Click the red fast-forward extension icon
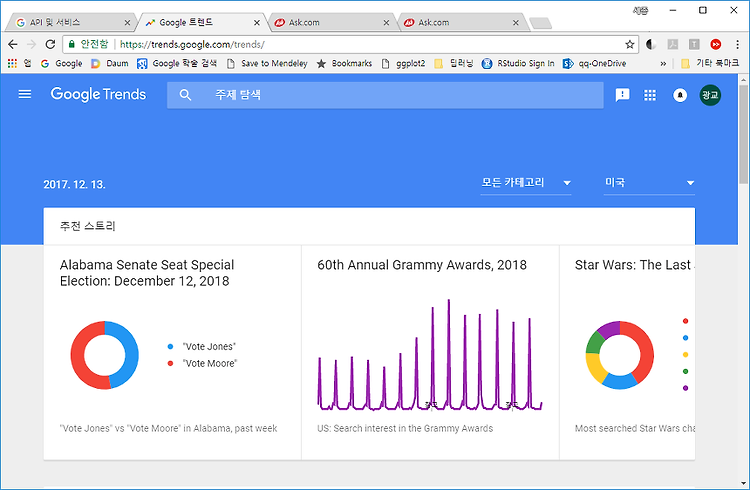Image resolution: width=750 pixels, height=490 pixels. pos(716,45)
